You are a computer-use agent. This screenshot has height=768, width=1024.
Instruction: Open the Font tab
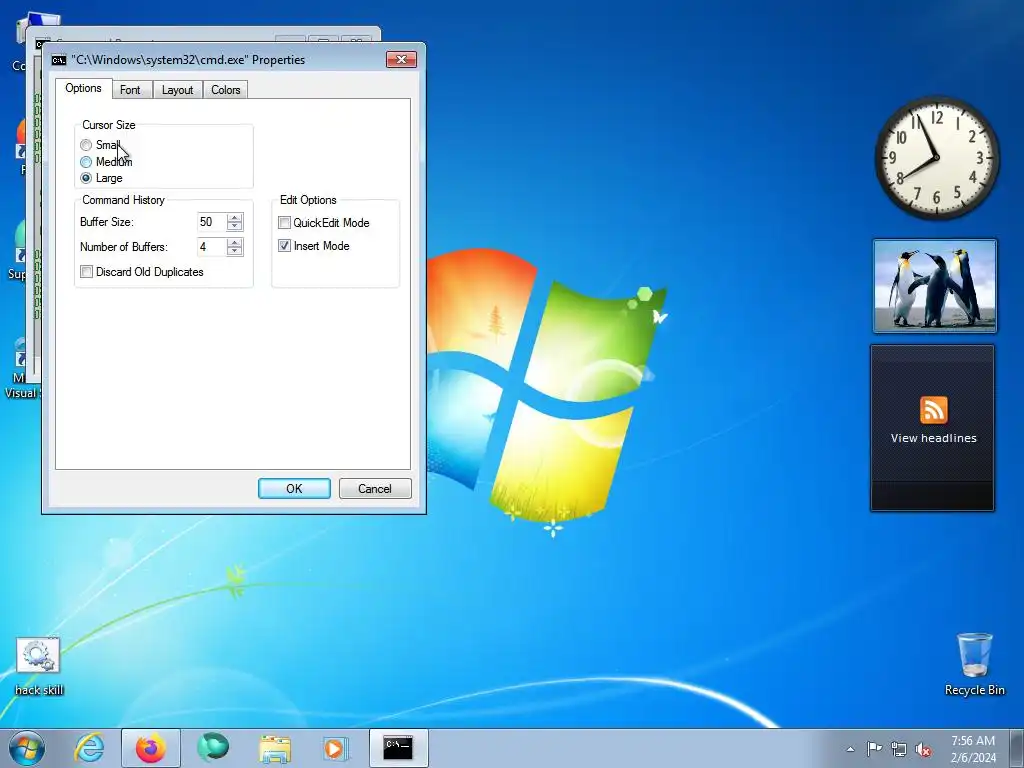131,90
